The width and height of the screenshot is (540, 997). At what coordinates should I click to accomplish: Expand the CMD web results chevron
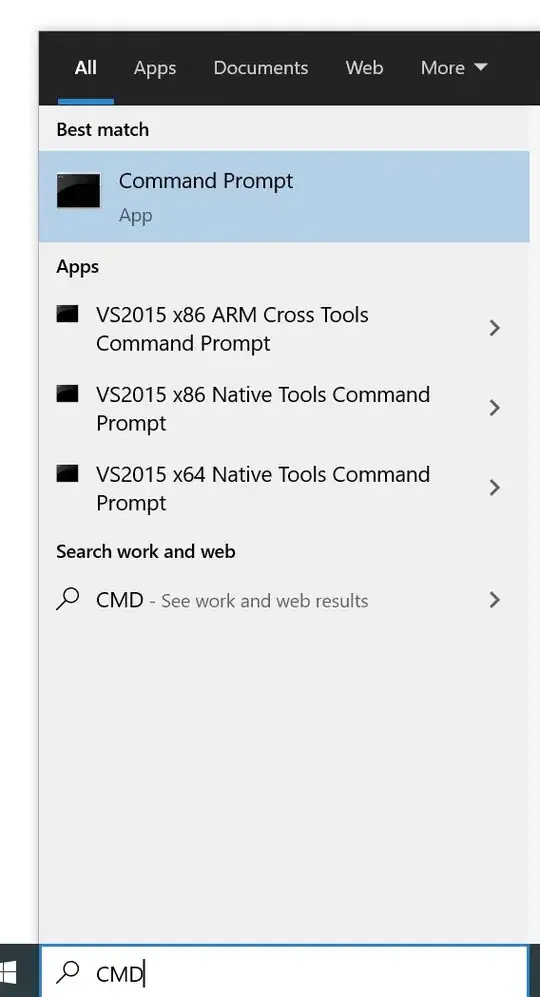494,600
